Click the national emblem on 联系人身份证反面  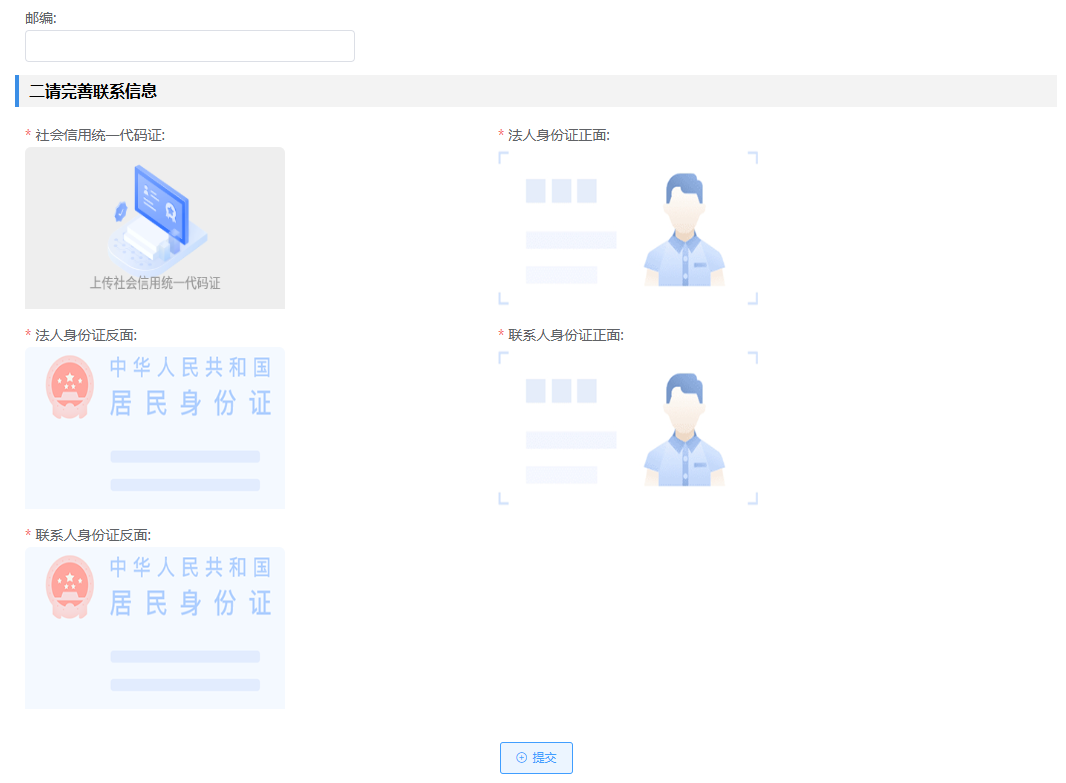point(70,586)
